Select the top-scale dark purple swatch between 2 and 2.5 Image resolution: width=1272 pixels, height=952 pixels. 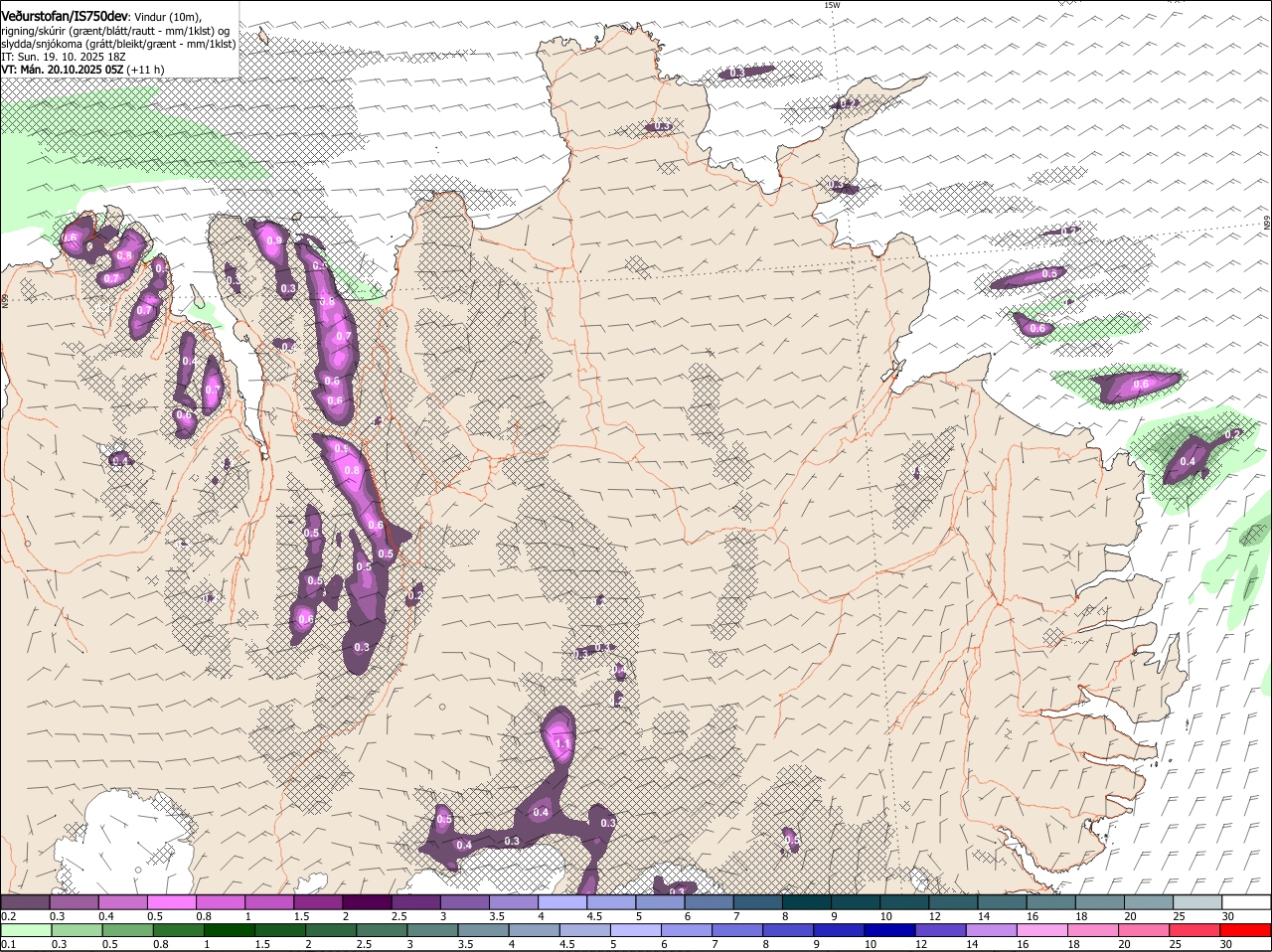(x=367, y=901)
